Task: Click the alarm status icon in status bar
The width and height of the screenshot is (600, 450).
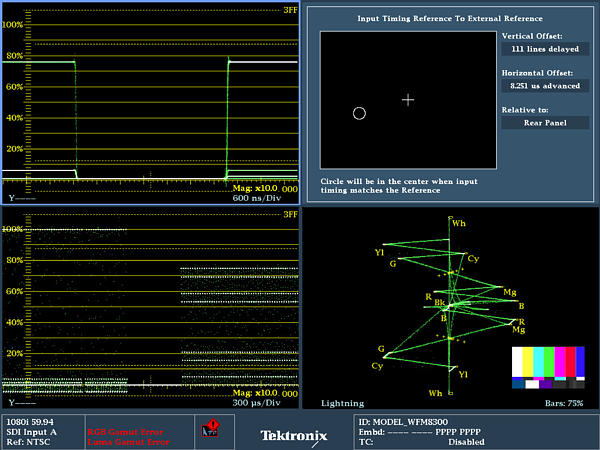Action: (211, 428)
